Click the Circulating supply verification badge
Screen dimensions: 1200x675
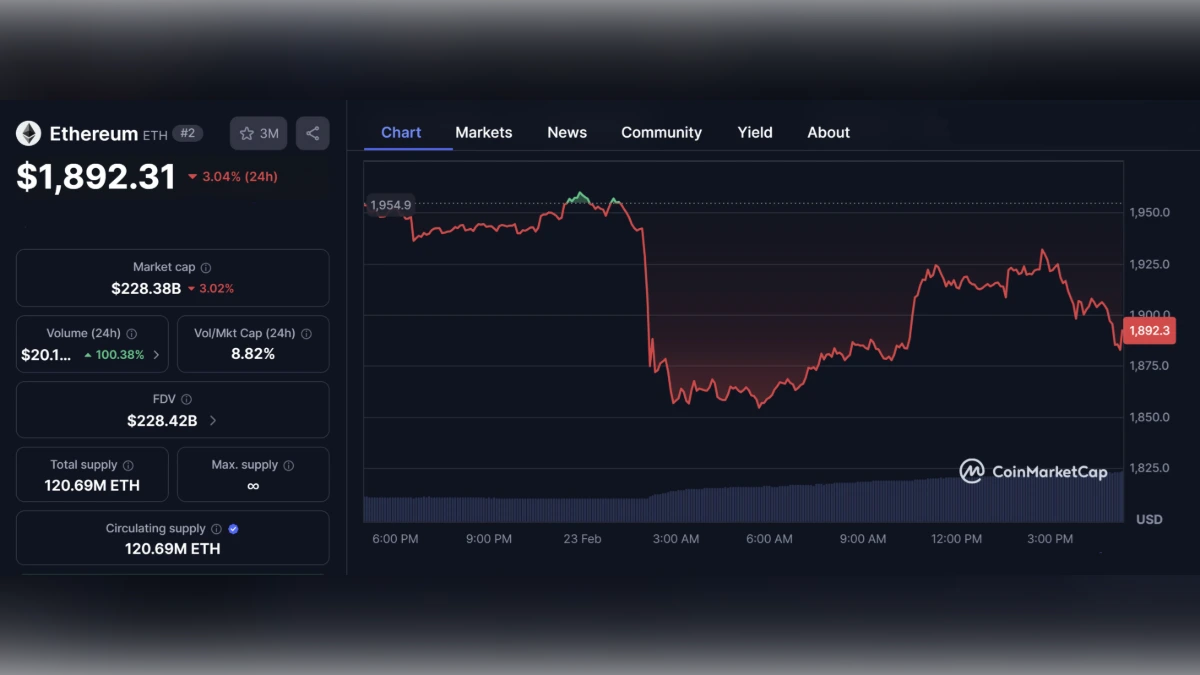pyautogui.click(x=232, y=528)
